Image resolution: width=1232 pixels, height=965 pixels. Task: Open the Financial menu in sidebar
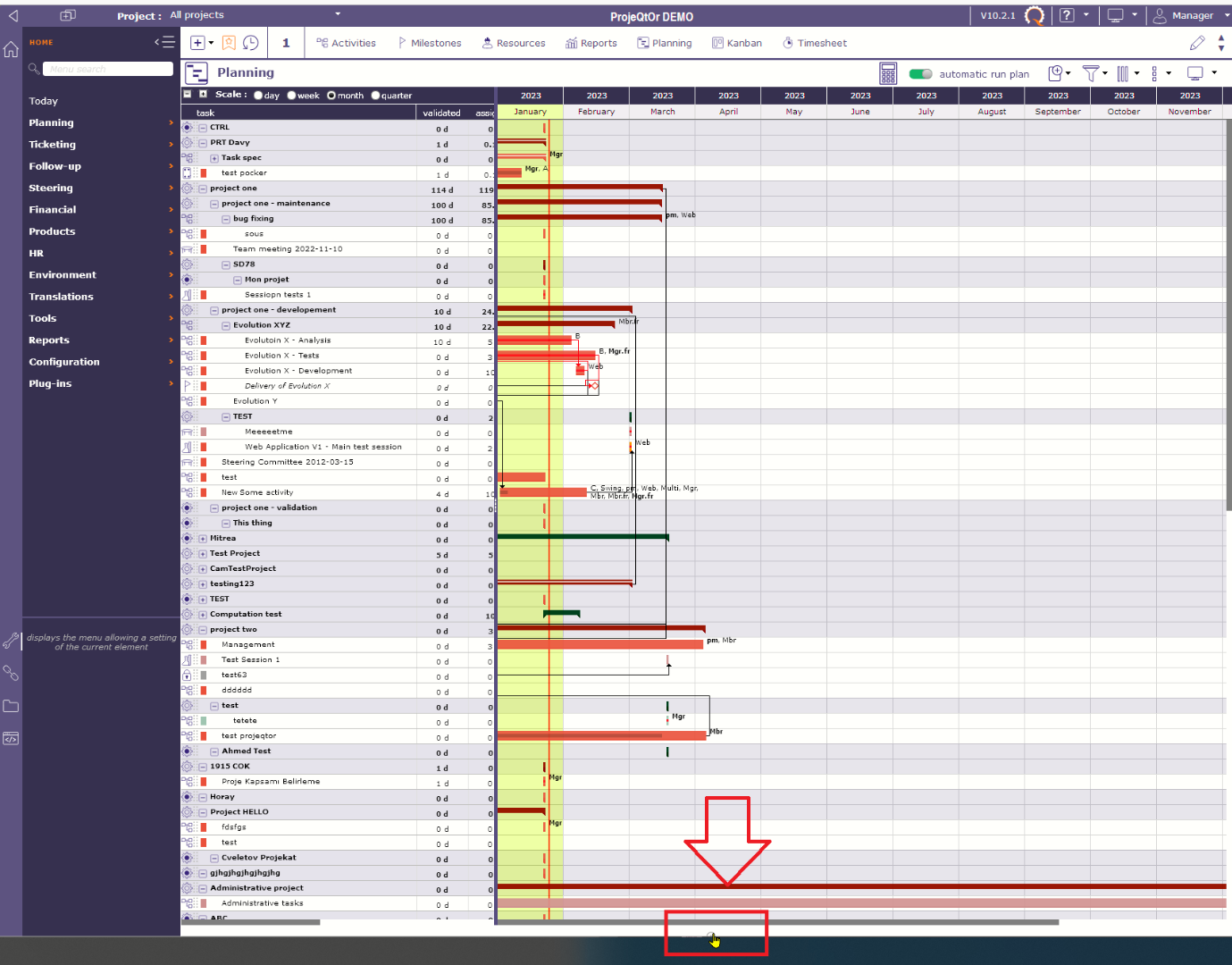[x=52, y=210]
